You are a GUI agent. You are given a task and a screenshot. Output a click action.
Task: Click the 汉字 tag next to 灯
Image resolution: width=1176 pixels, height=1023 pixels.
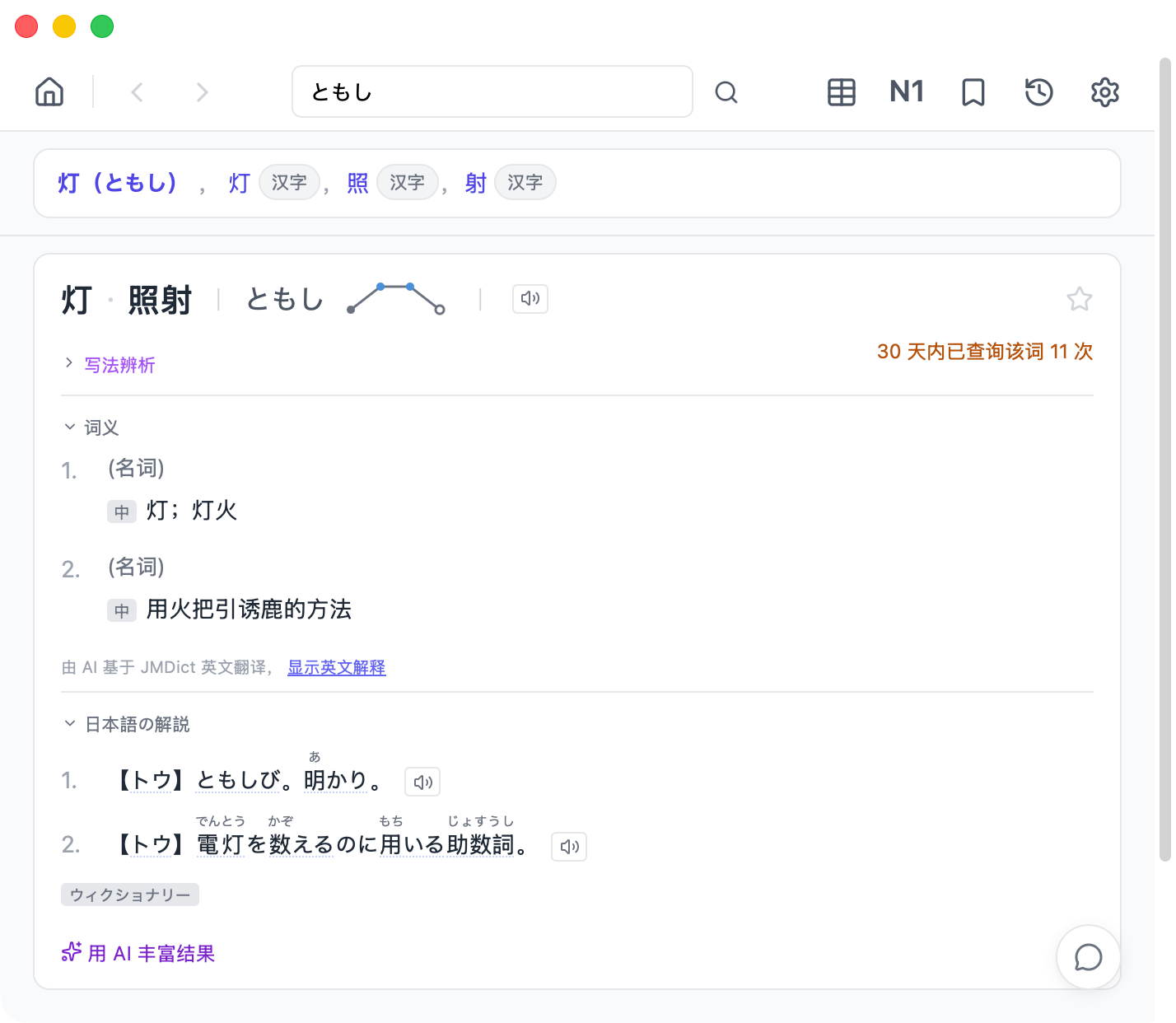pos(289,182)
